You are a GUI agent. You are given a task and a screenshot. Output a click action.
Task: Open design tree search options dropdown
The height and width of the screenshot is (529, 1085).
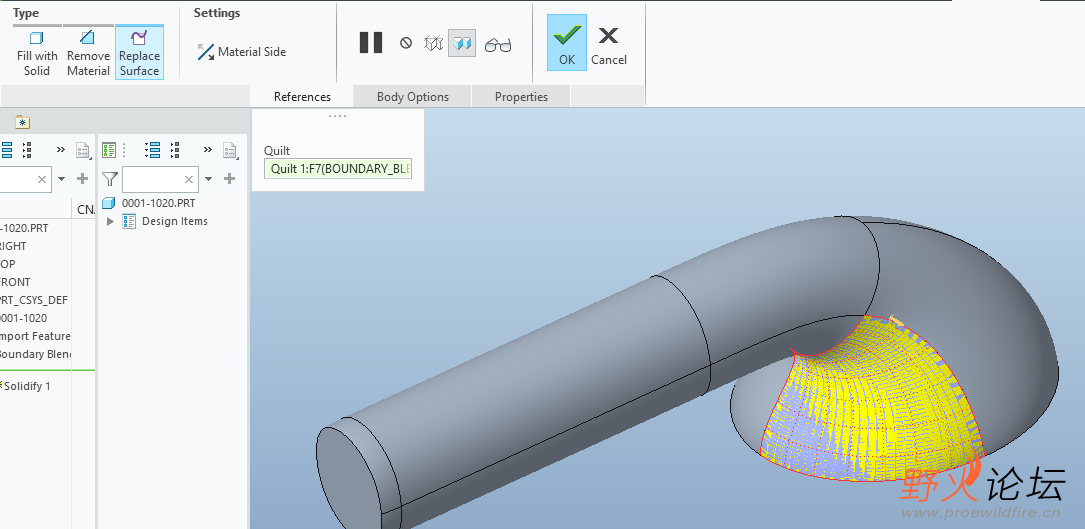[x=209, y=179]
